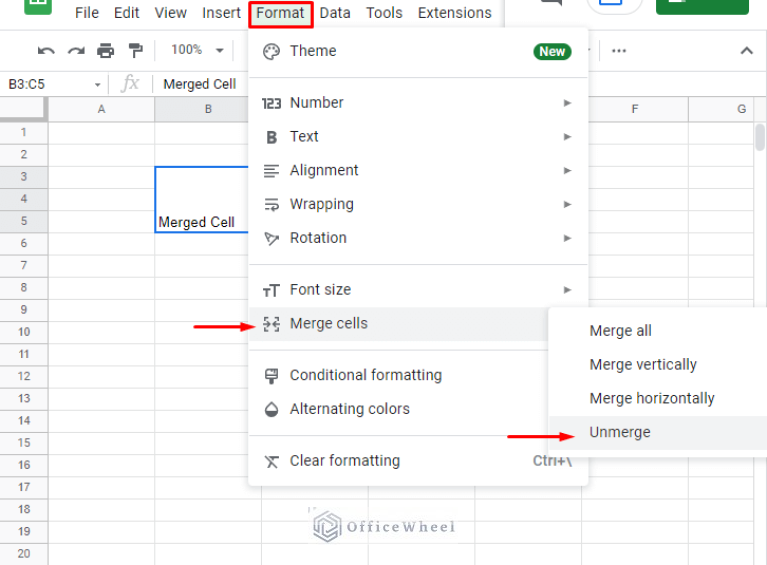
Task: Open the more toolbar options ellipsis
Action: tap(619, 51)
